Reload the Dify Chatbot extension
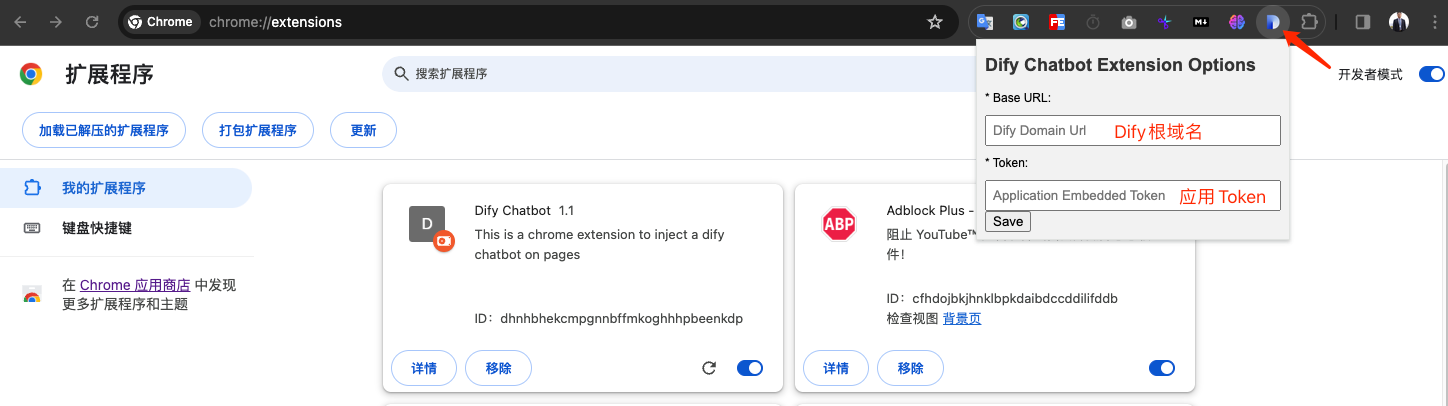 (x=709, y=368)
